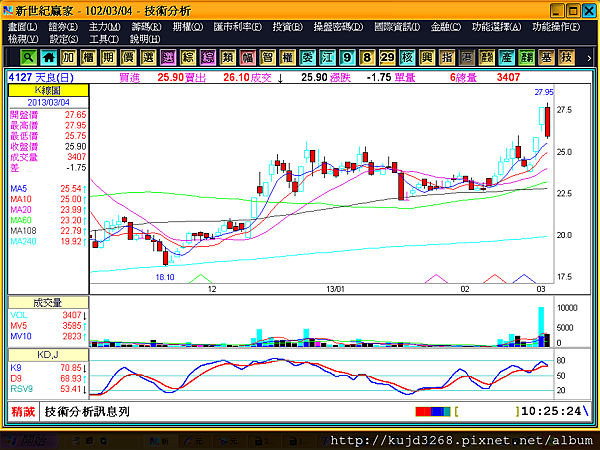This screenshot has width=600, height=450.
Task: Open the 國際資訊(I) menu
Action: coord(397,27)
